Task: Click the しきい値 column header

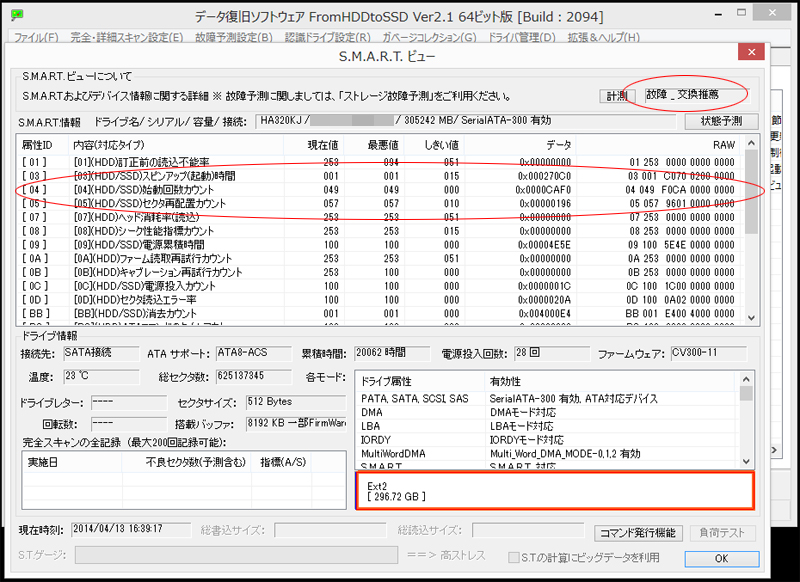Action: point(434,145)
